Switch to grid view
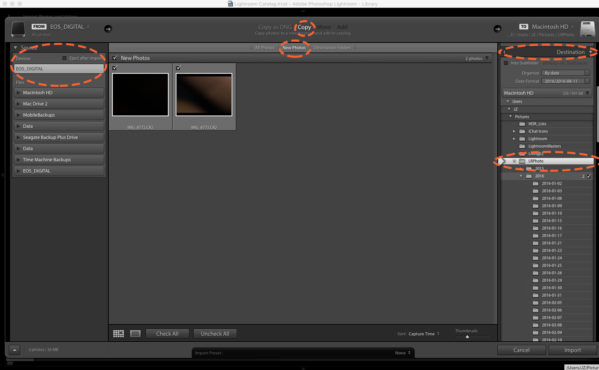 pyautogui.click(x=118, y=334)
